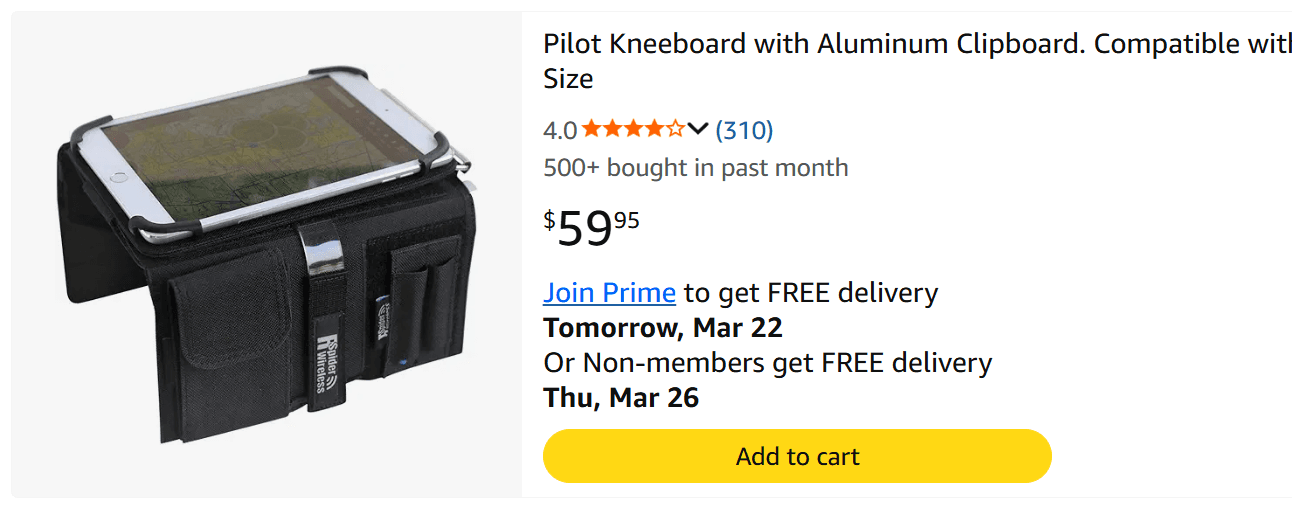Open the 310 customer reviews link

click(x=744, y=130)
